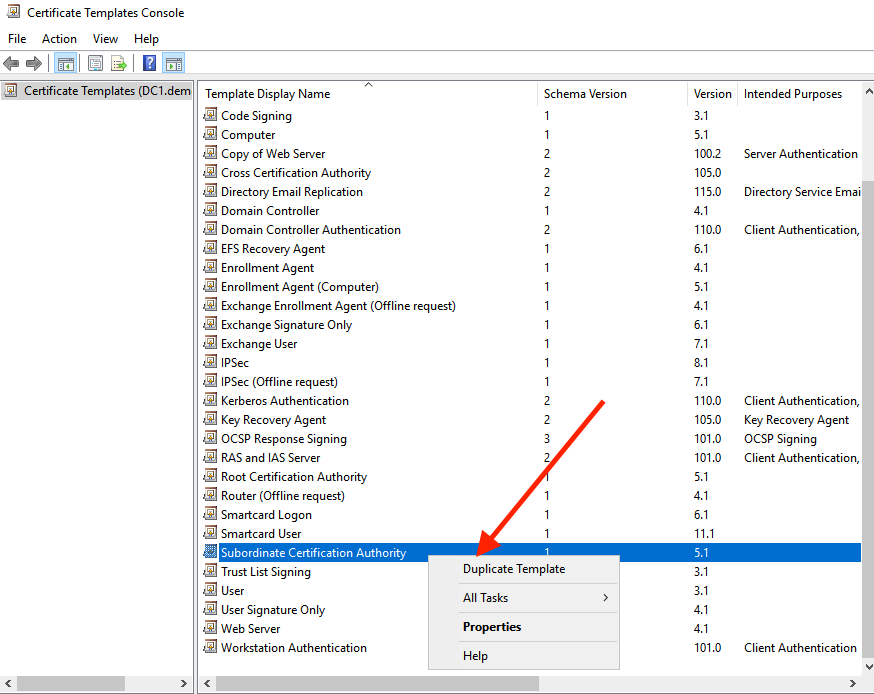Click the Forward navigation arrow
This screenshot has height=694, width=874.
coord(32,63)
